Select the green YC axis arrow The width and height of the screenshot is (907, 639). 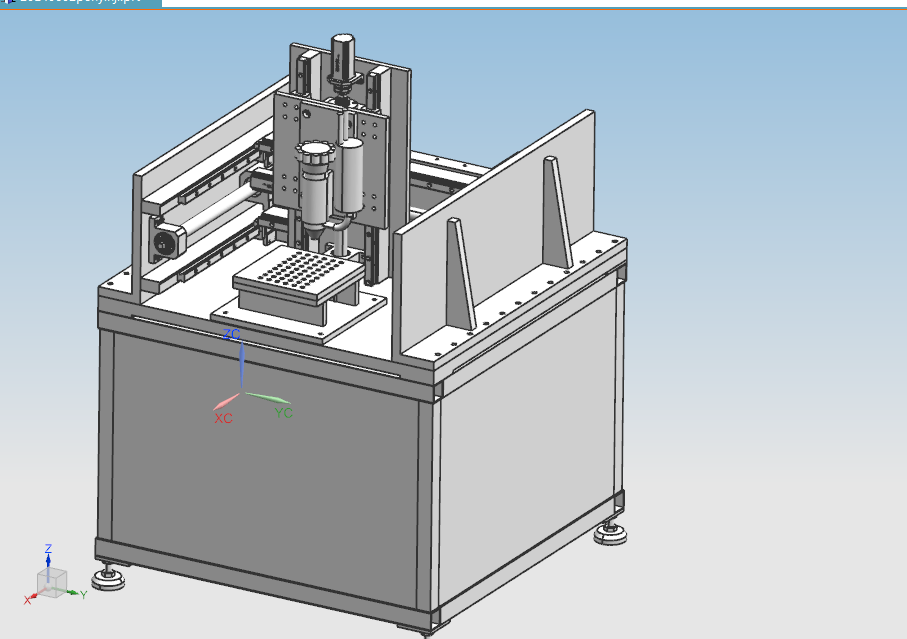tap(268, 398)
